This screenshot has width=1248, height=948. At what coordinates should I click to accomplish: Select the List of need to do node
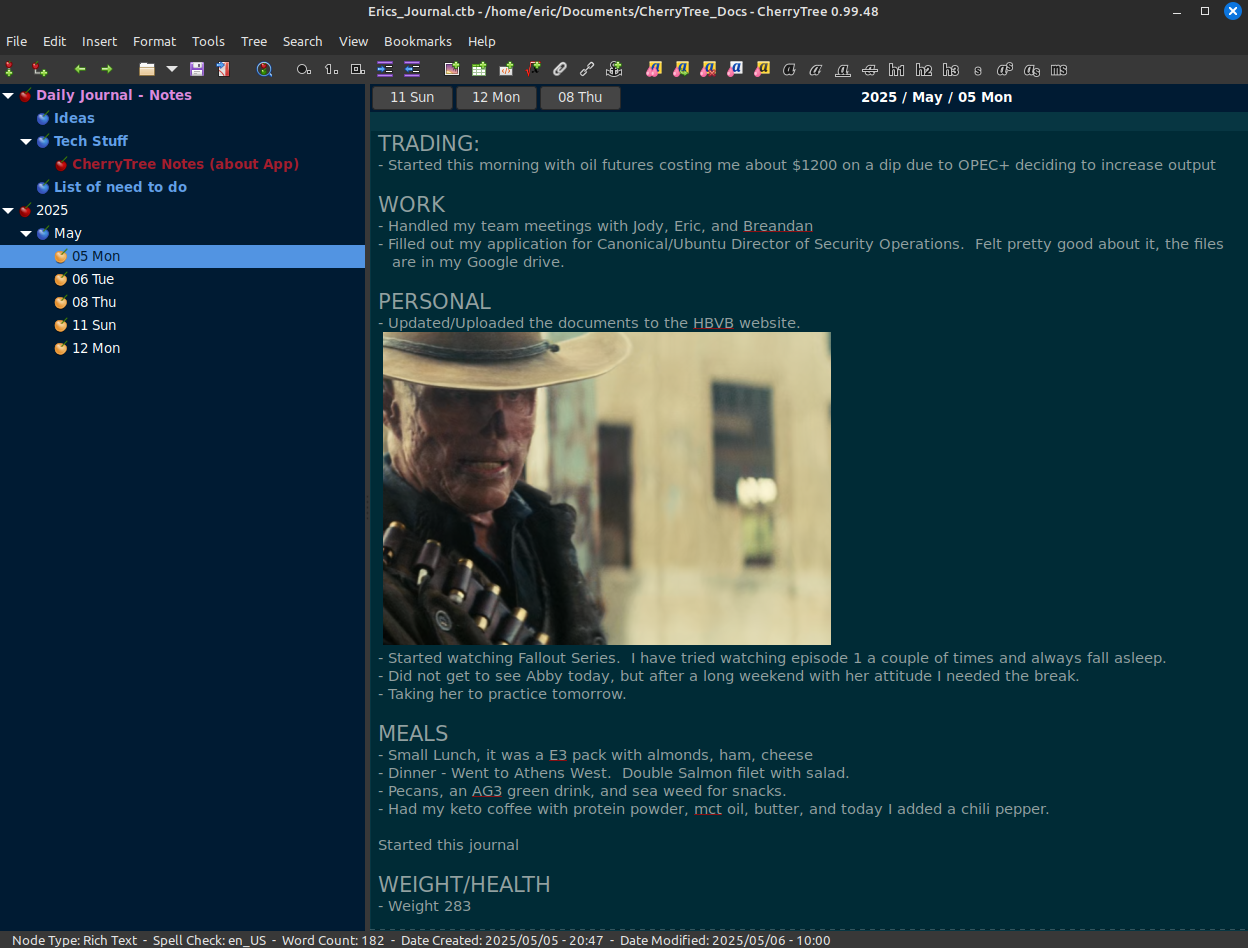120,187
